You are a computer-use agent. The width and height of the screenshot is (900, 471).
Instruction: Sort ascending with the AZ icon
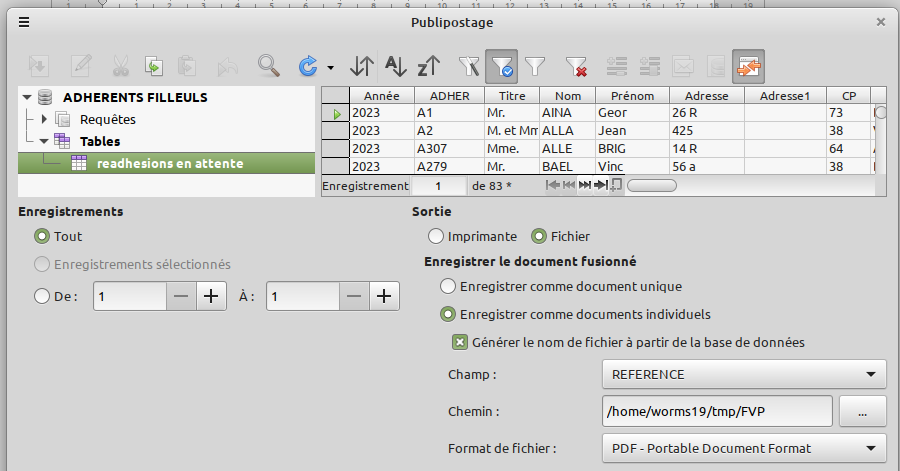[396, 67]
